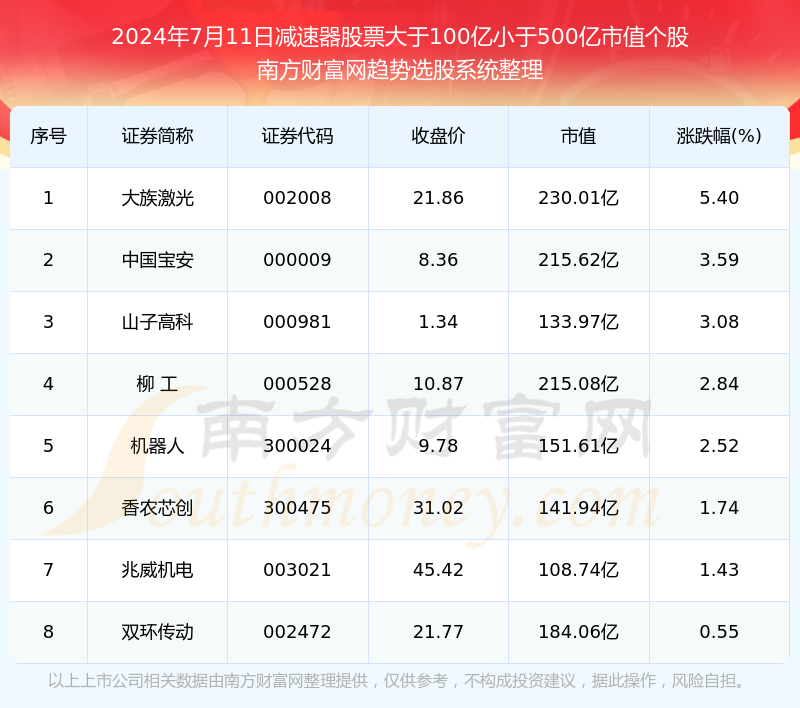This screenshot has width=800, height=708.
Task: Select the column header '市值'
Action: click(x=579, y=136)
